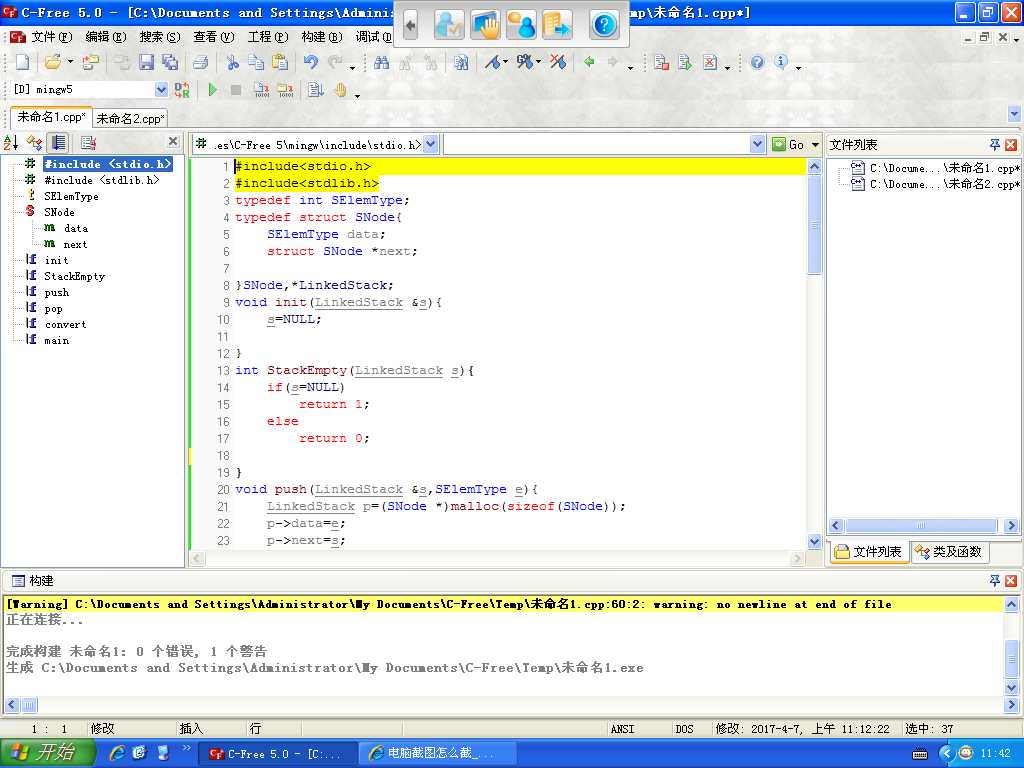The height and width of the screenshot is (768, 1024).
Task: Select the convert function in symbol tree
Action: coord(65,325)
